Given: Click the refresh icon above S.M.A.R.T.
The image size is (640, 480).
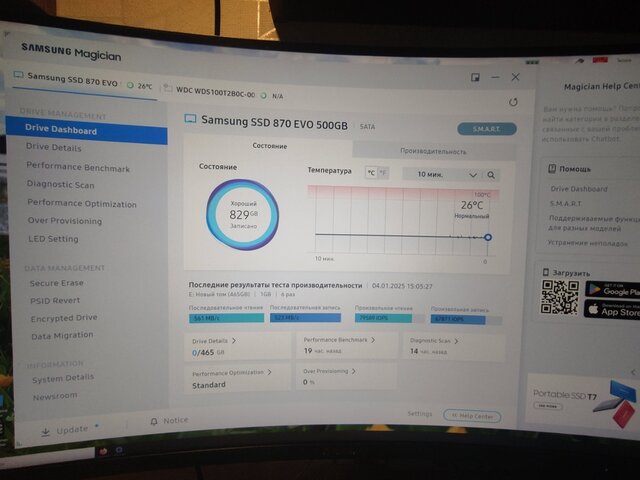Looking at the screenshot, I should click(513, 102).
